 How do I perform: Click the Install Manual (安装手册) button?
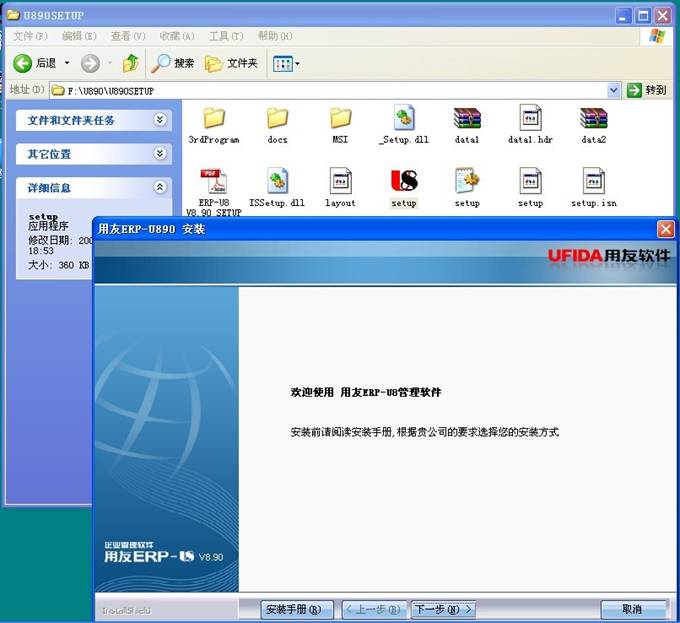point(297,609)
